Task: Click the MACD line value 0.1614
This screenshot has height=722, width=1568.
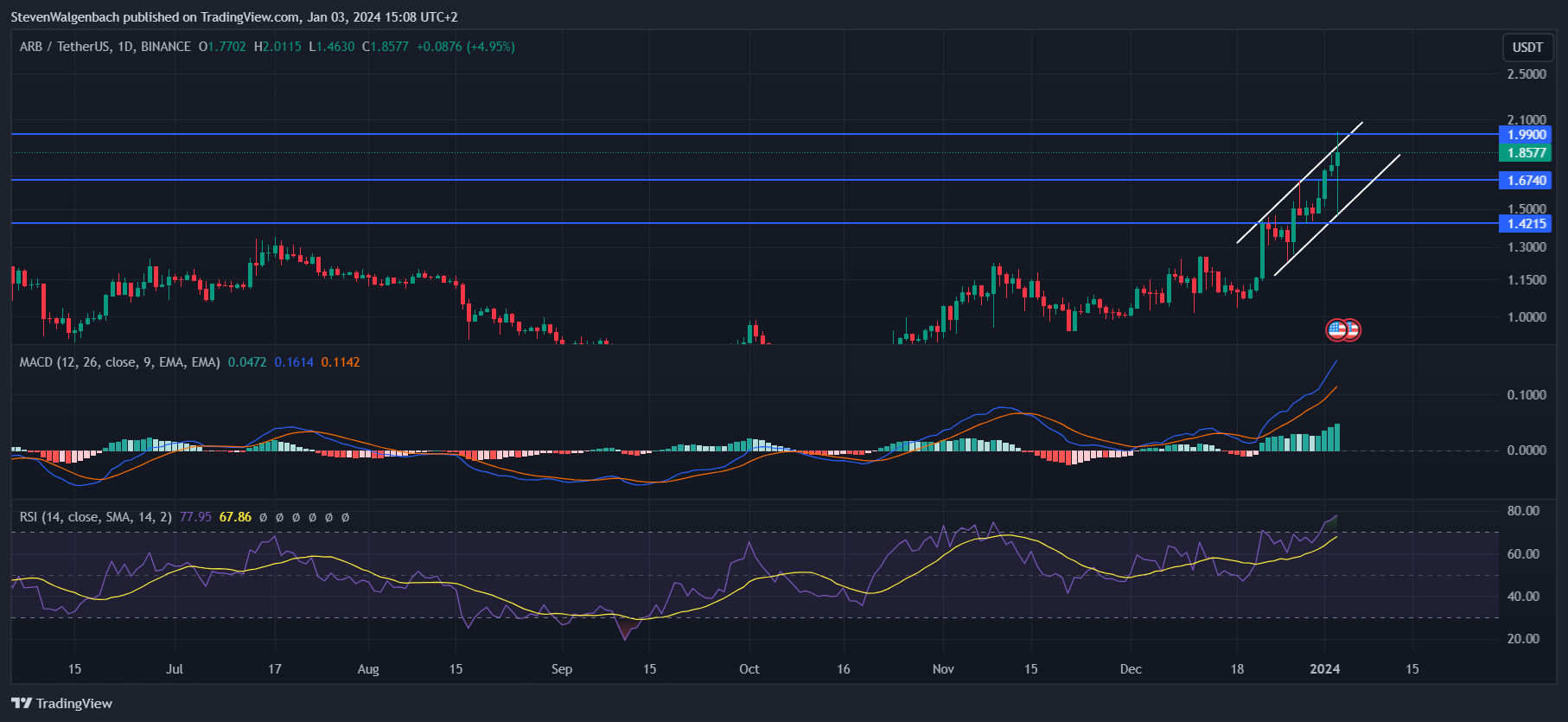Action: point(294,362)
